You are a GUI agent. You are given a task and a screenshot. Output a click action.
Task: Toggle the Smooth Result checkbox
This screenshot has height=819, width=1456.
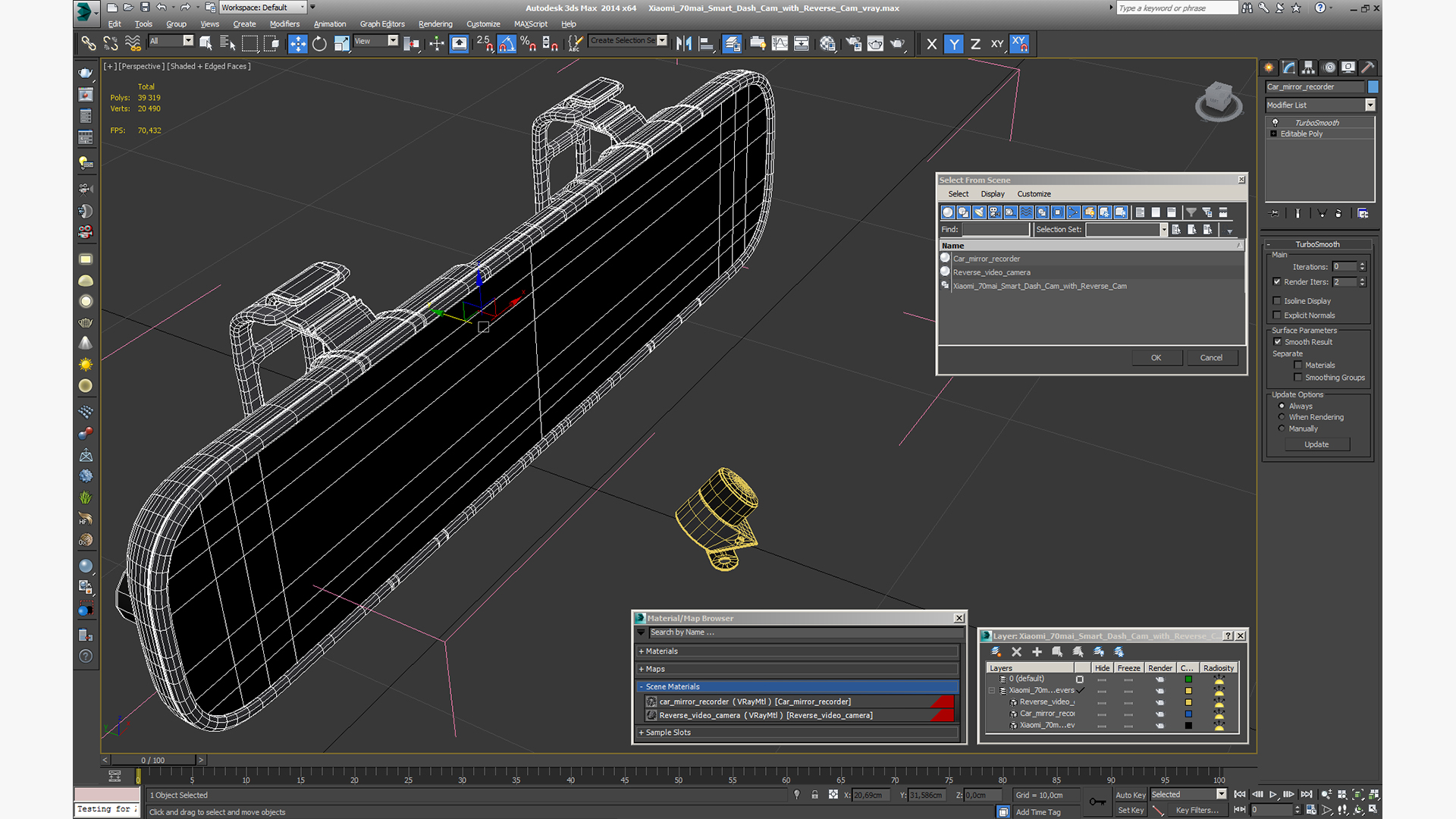[x=1277, y=342]
